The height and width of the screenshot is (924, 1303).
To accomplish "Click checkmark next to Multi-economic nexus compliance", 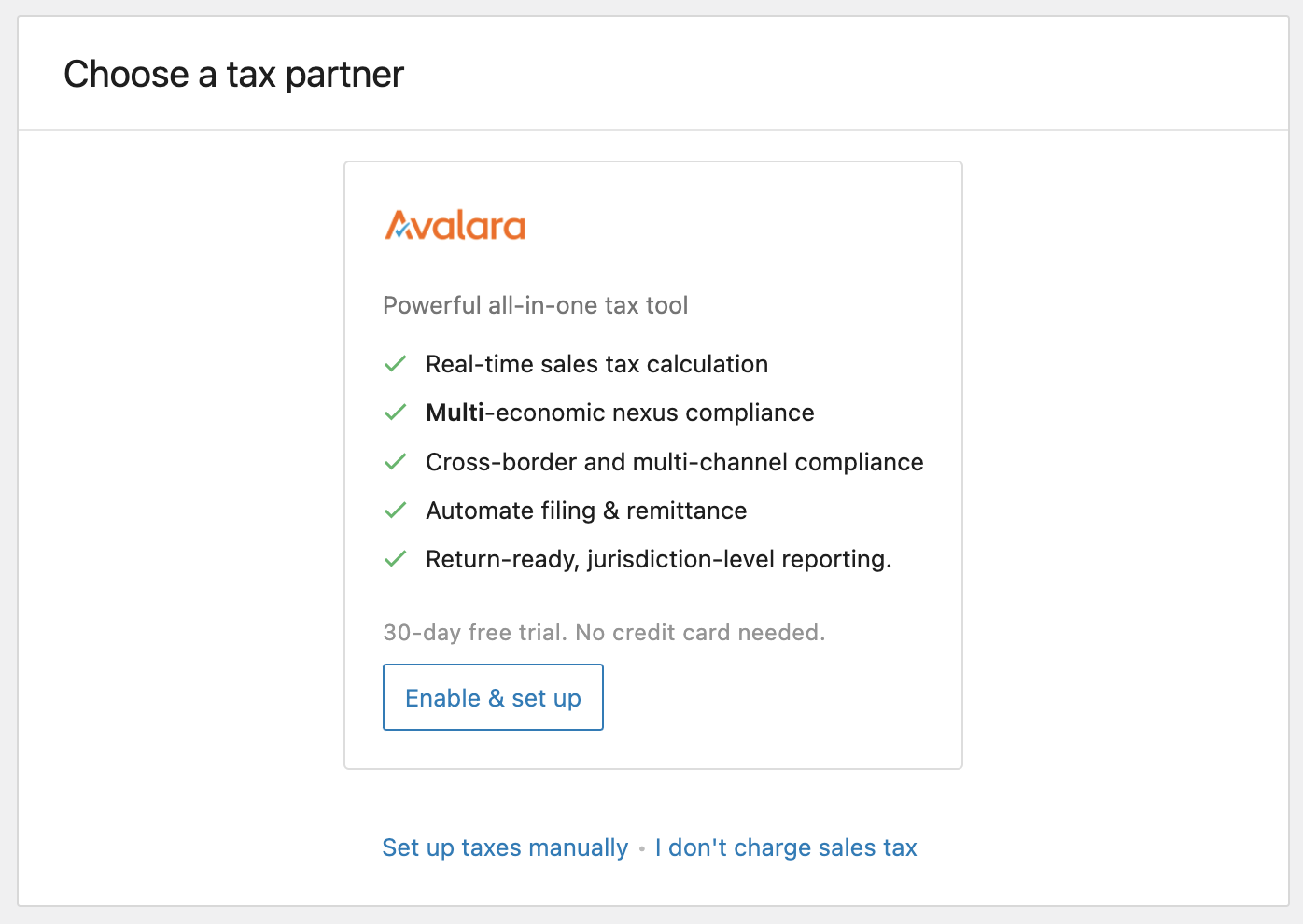I will tap(396, 413).
